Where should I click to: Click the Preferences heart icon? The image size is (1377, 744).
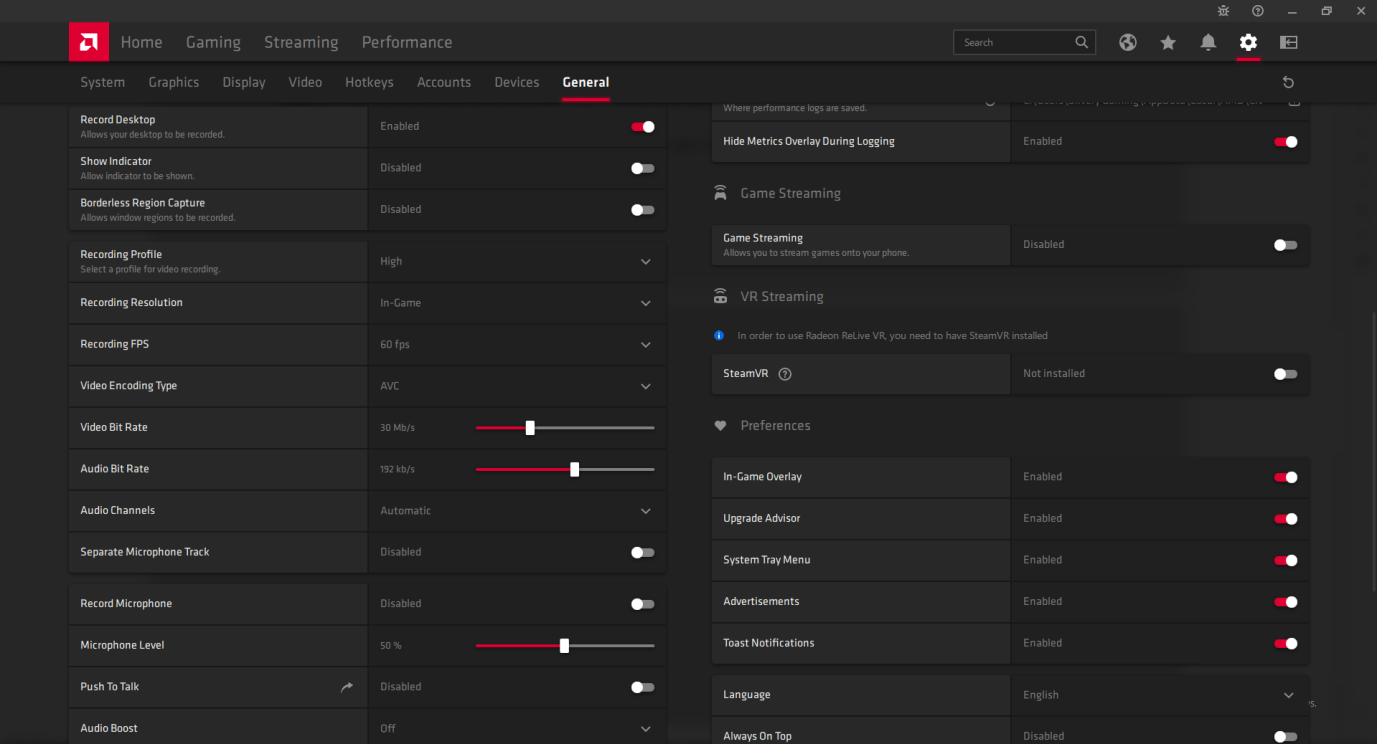720,425
